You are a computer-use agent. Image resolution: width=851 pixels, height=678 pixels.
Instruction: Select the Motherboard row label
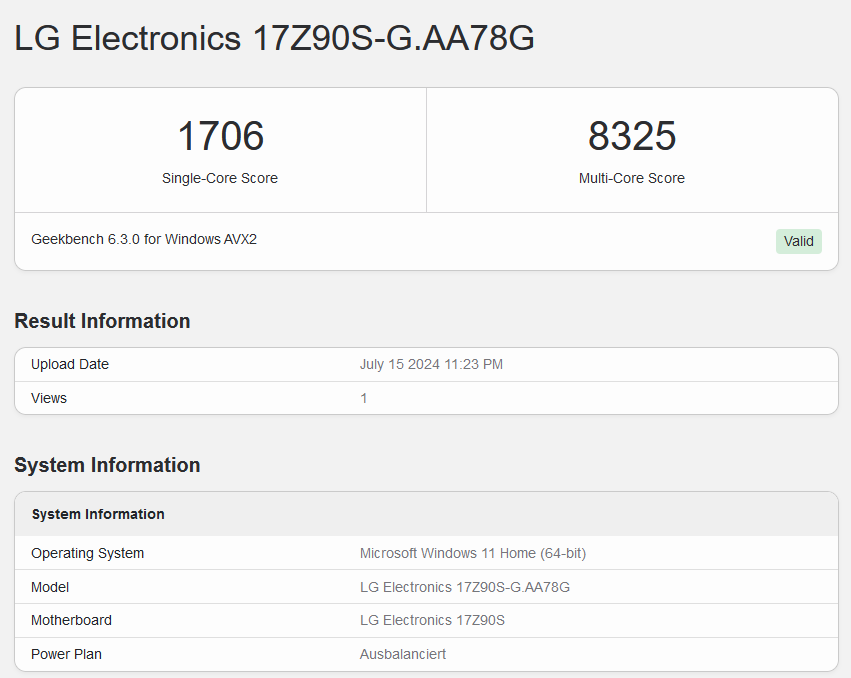pos(71,620)
